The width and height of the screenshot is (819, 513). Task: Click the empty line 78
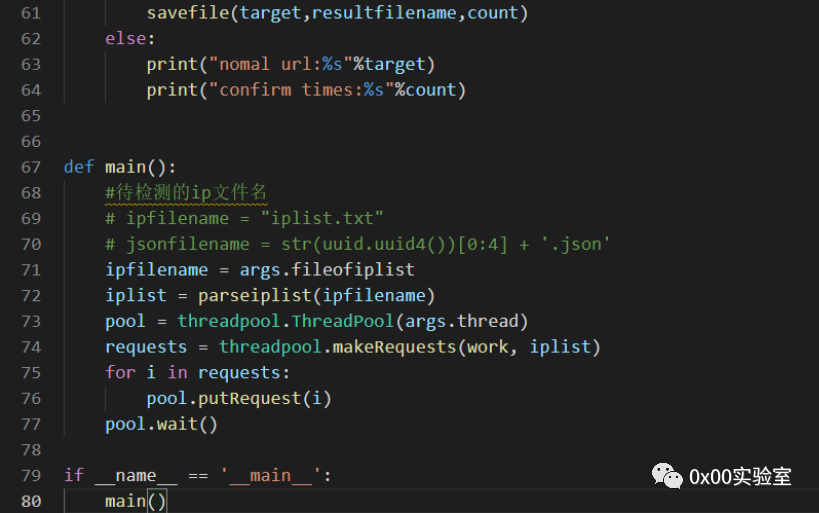coord(439,450)
